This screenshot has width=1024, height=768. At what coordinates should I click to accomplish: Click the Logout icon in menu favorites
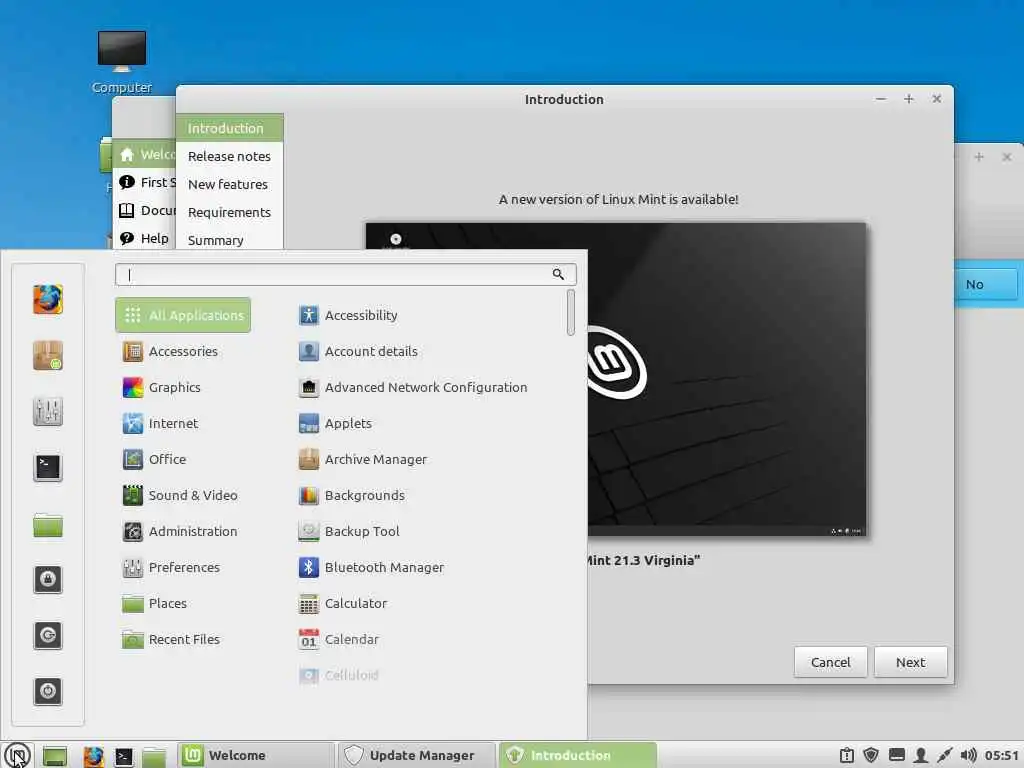pos(48,635)
